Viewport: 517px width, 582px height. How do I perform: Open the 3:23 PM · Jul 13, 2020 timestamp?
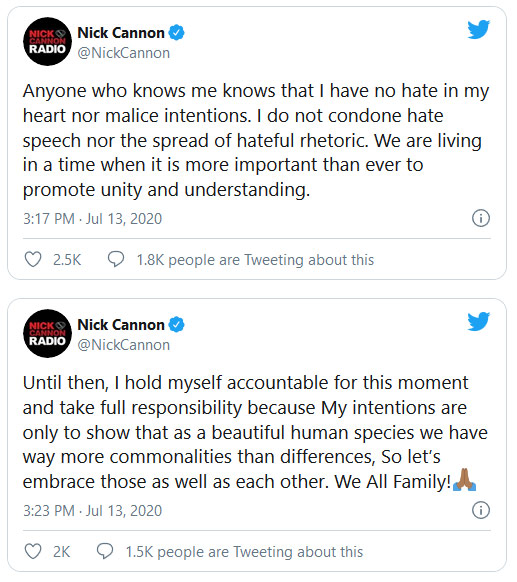92,510
